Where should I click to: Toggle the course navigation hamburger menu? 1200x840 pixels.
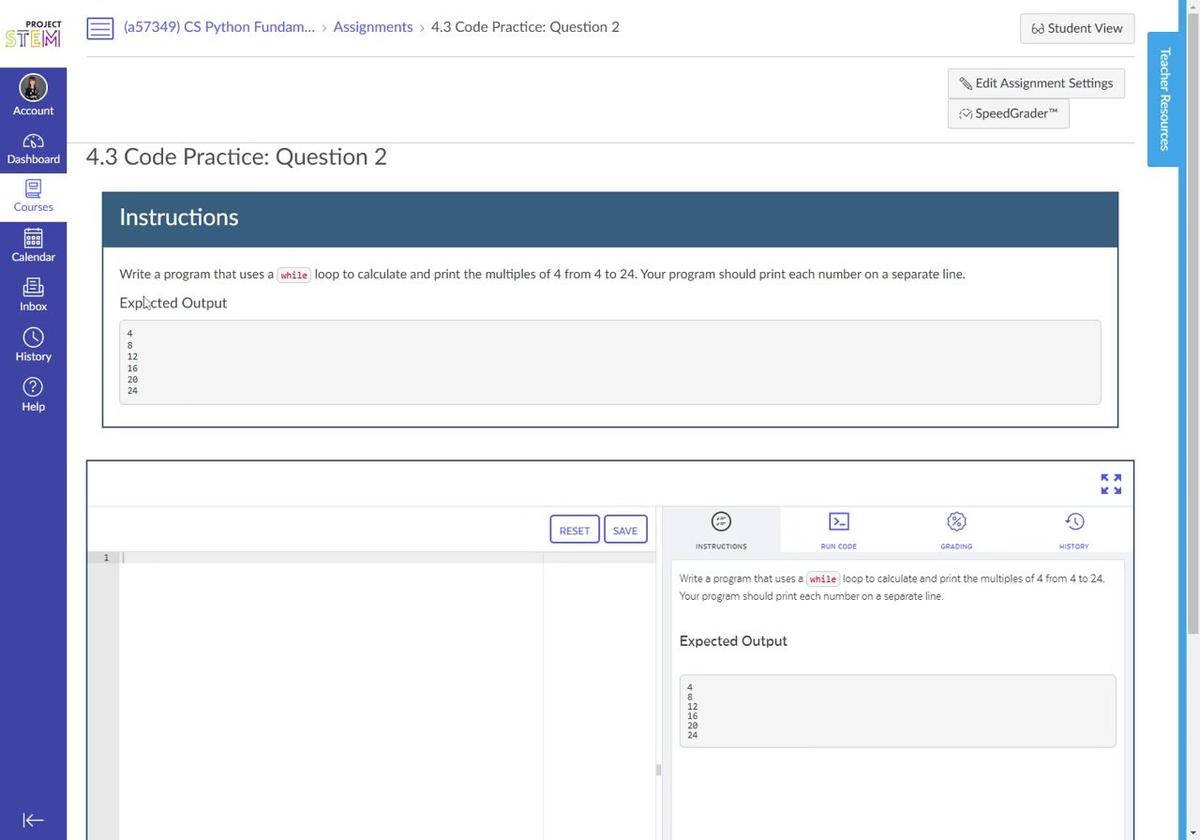pos(100,28)
